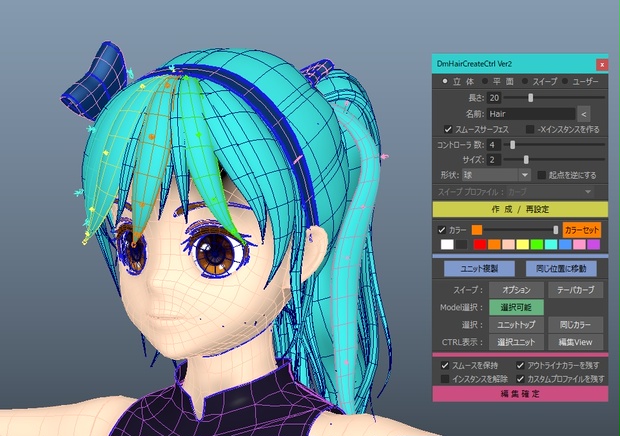Open the 形状 dropdown showing 球

tap(496, 175)
